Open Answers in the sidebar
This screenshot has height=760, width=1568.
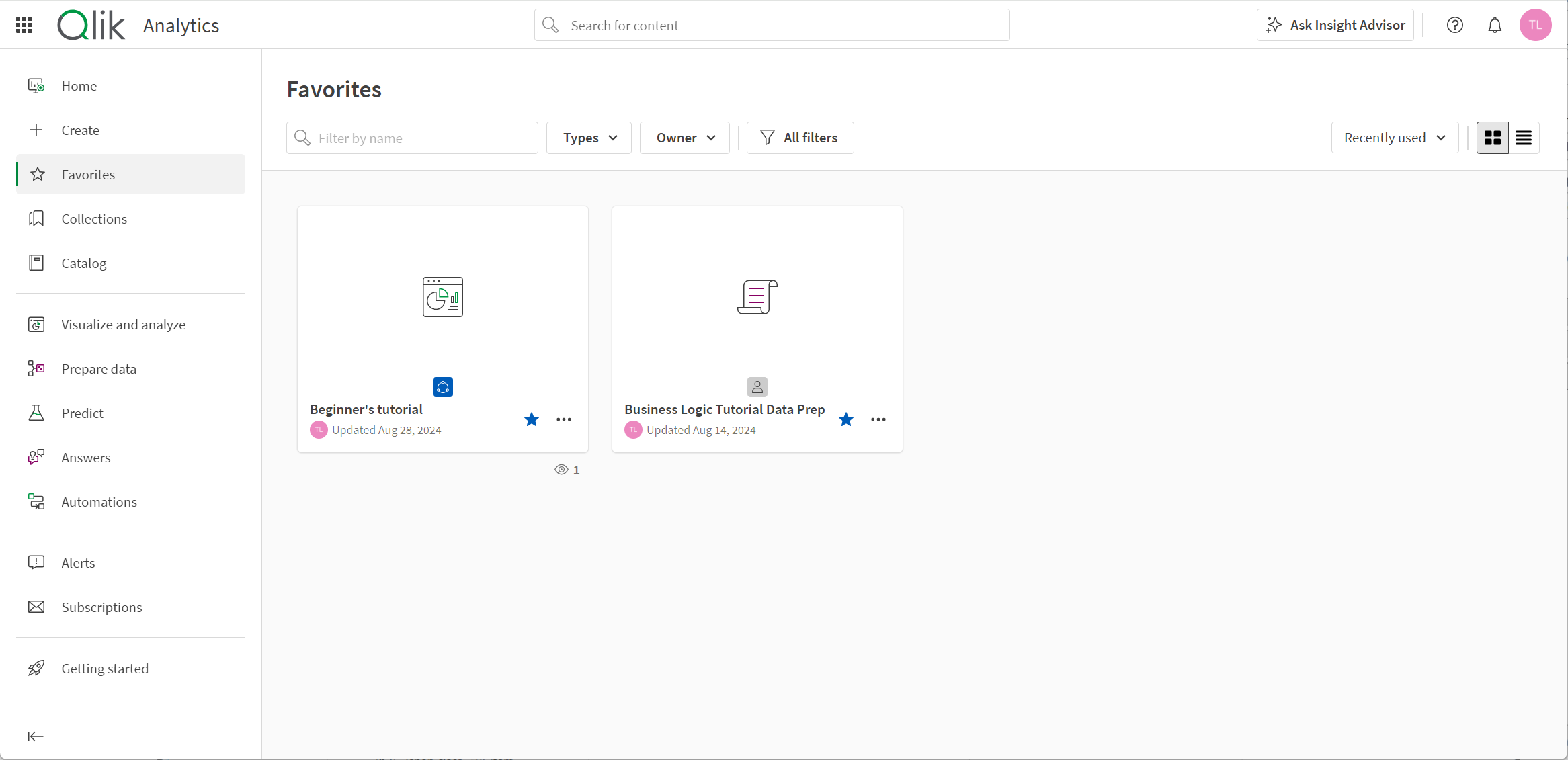click(85, 457)
